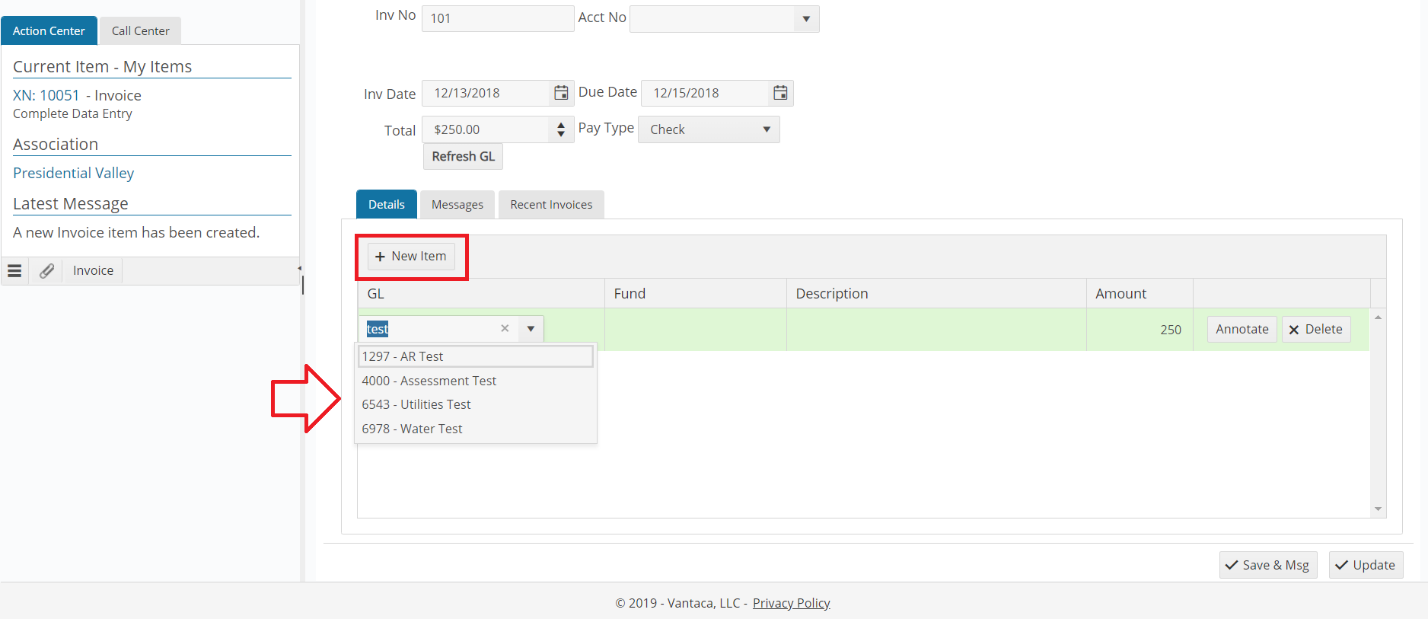Open the Privacy Policy link

(x=791, y=602)
